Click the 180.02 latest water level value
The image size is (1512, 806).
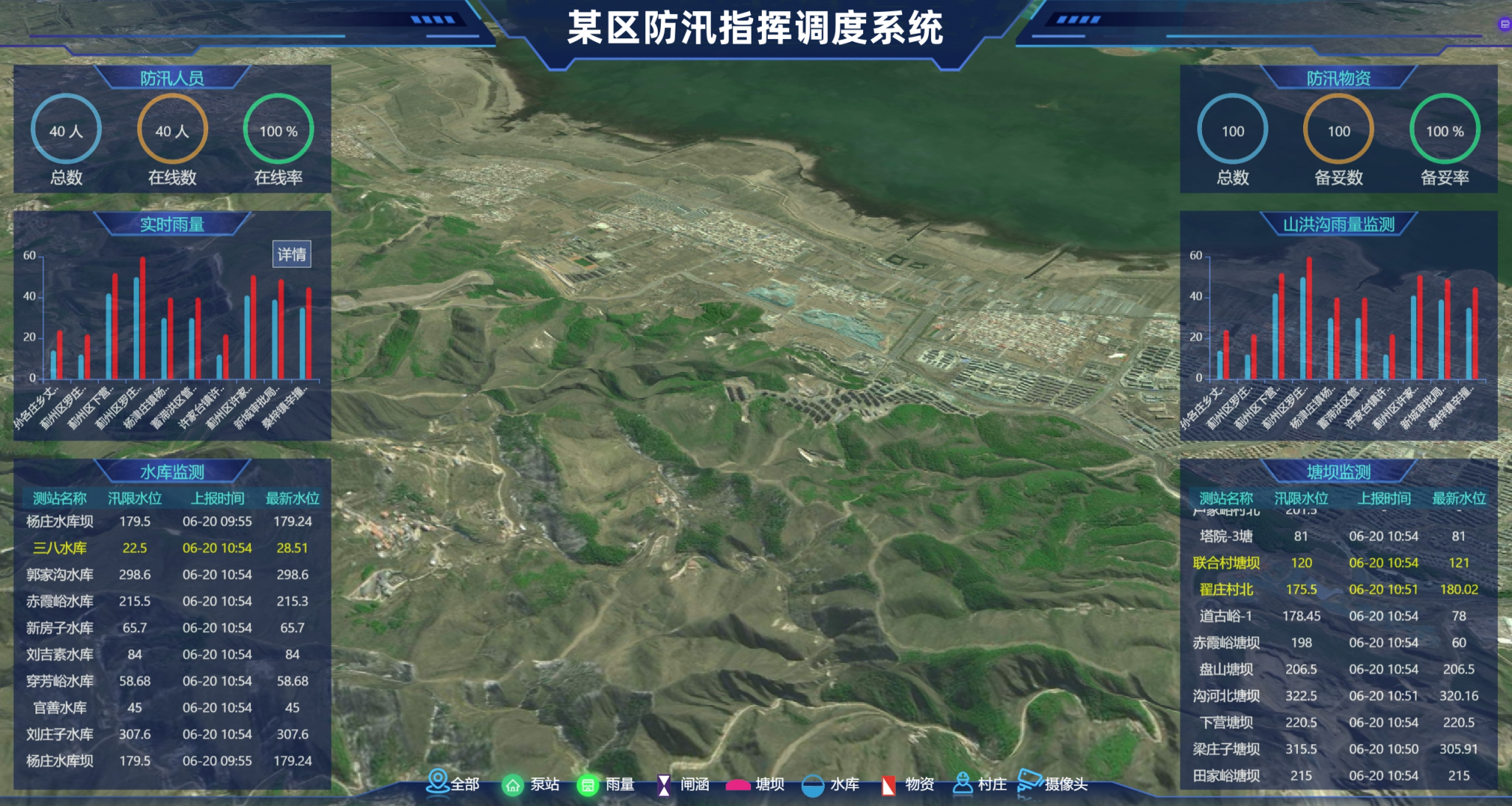pos(1459,589)
